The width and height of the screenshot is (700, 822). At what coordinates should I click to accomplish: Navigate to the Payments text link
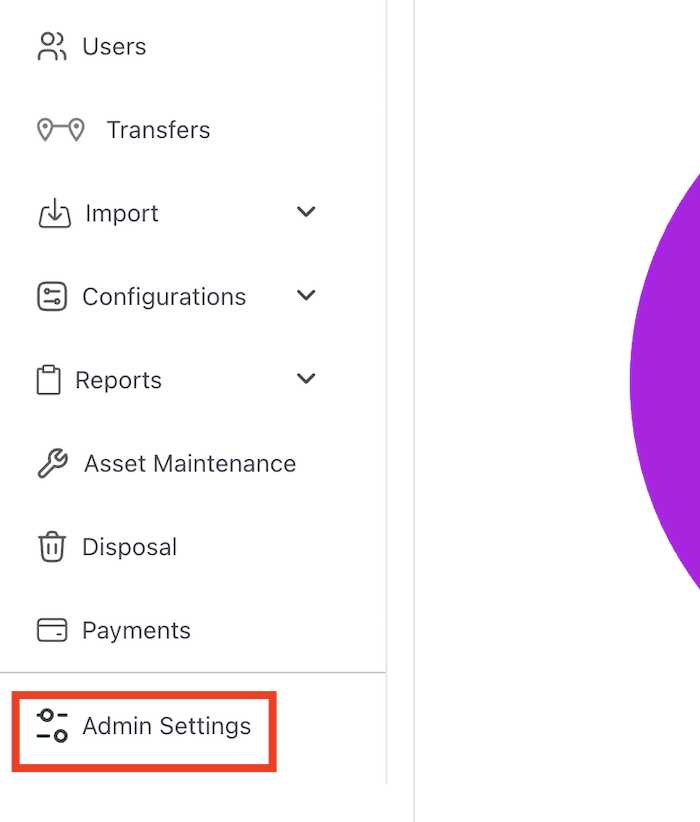136,630
